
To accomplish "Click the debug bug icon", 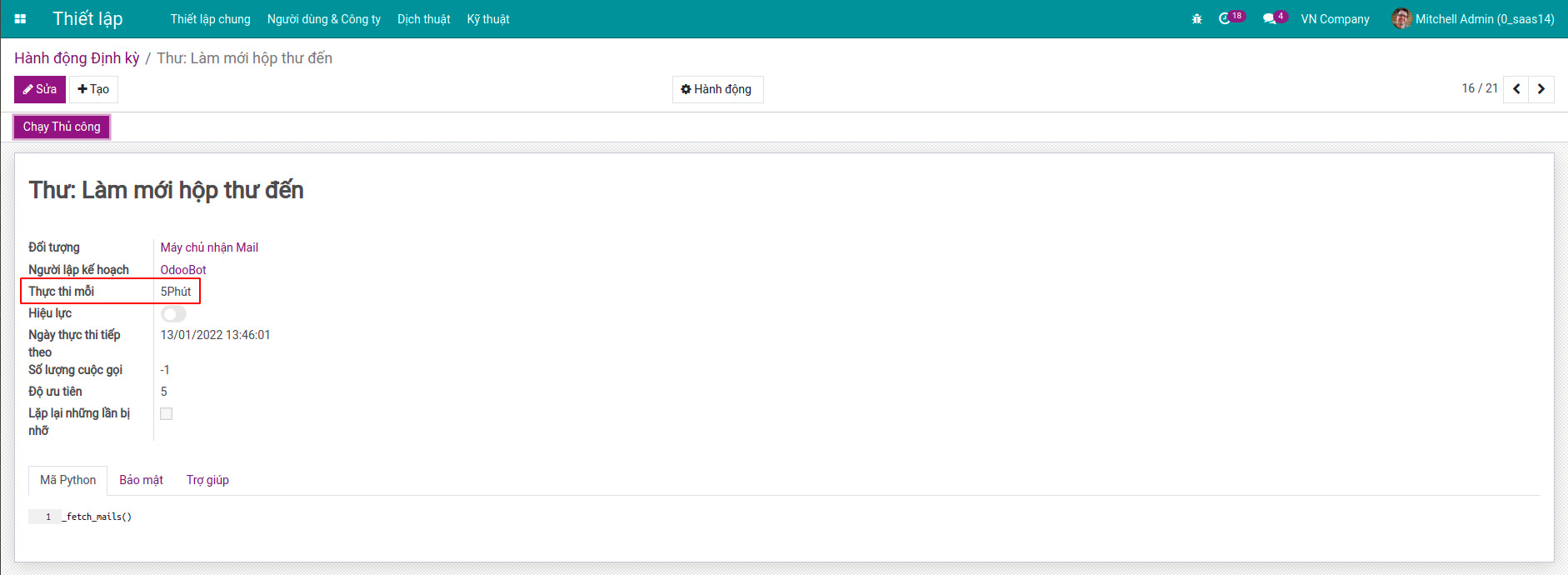I will pos(1196,19).
